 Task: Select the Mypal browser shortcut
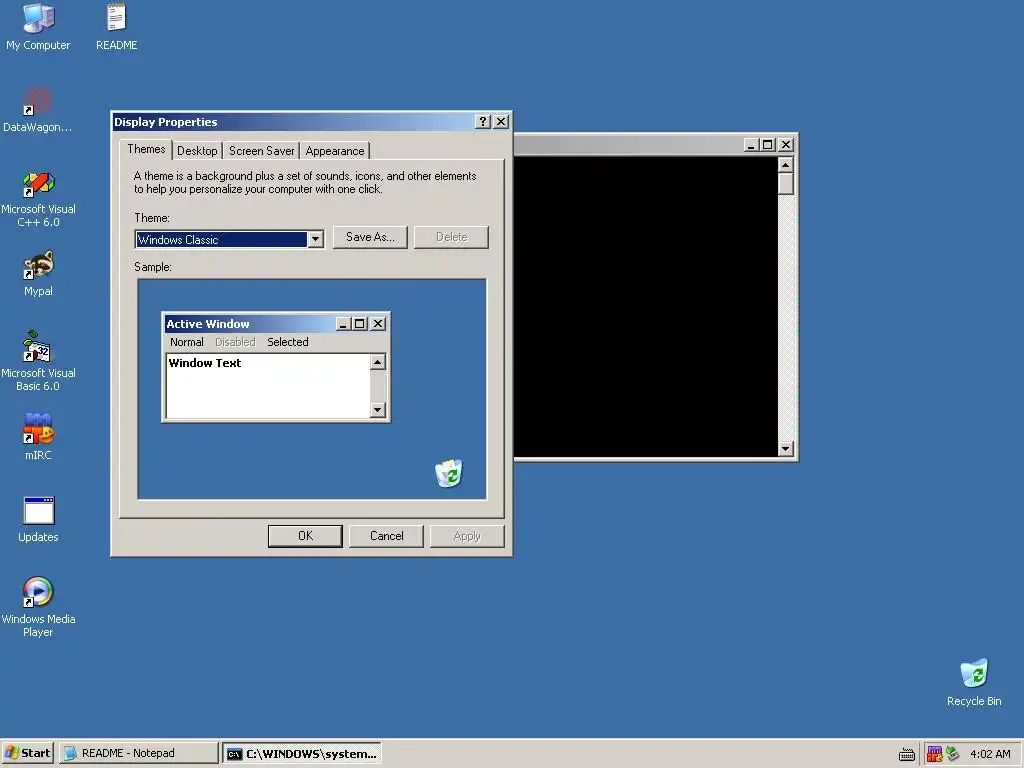(38, 273)
